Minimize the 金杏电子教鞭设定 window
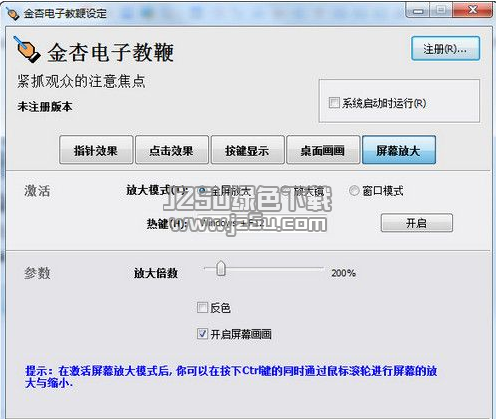The height and width of the screenshot is (419, 496). 418,11
